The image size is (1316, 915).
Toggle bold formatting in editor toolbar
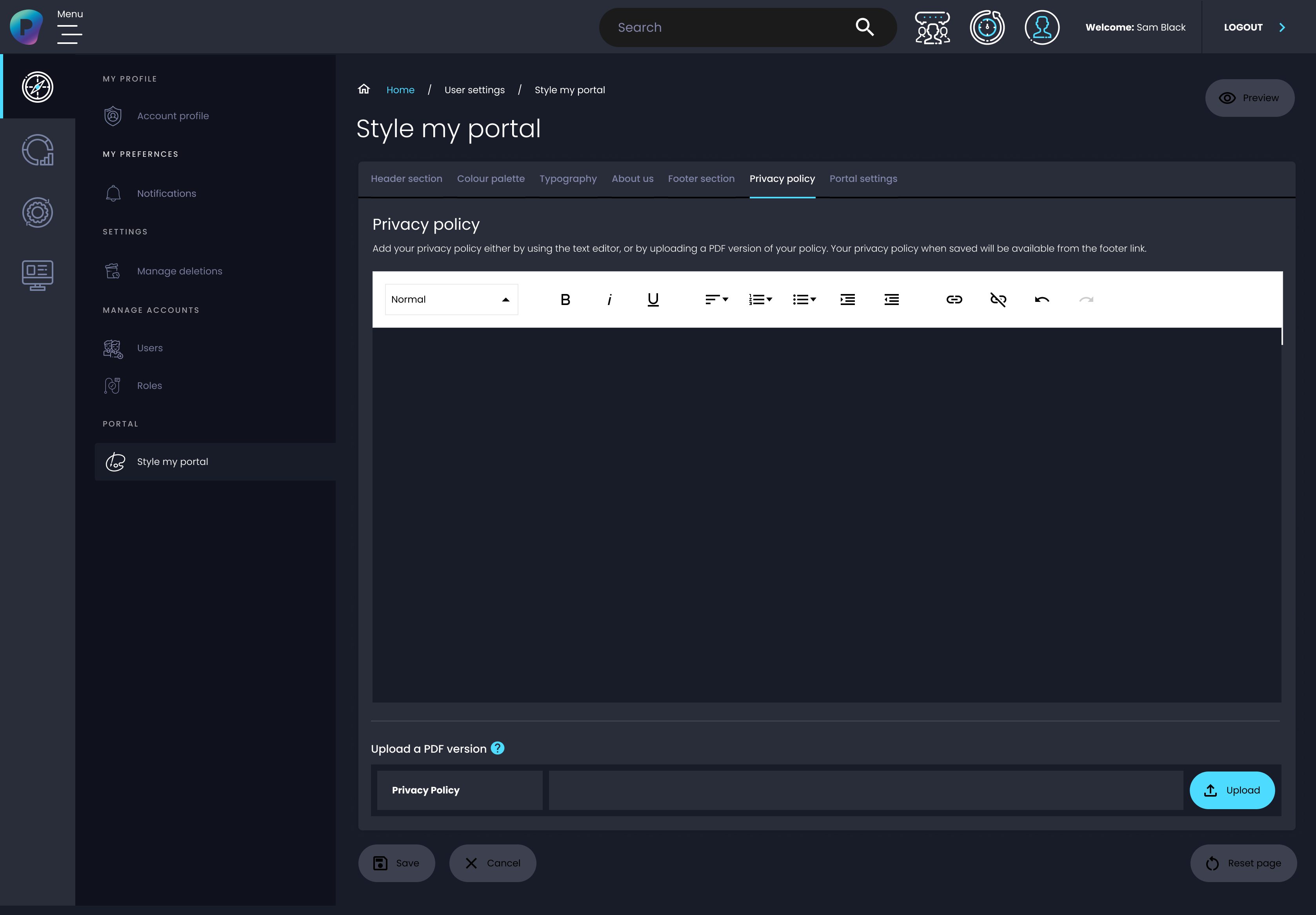(565, 300)
